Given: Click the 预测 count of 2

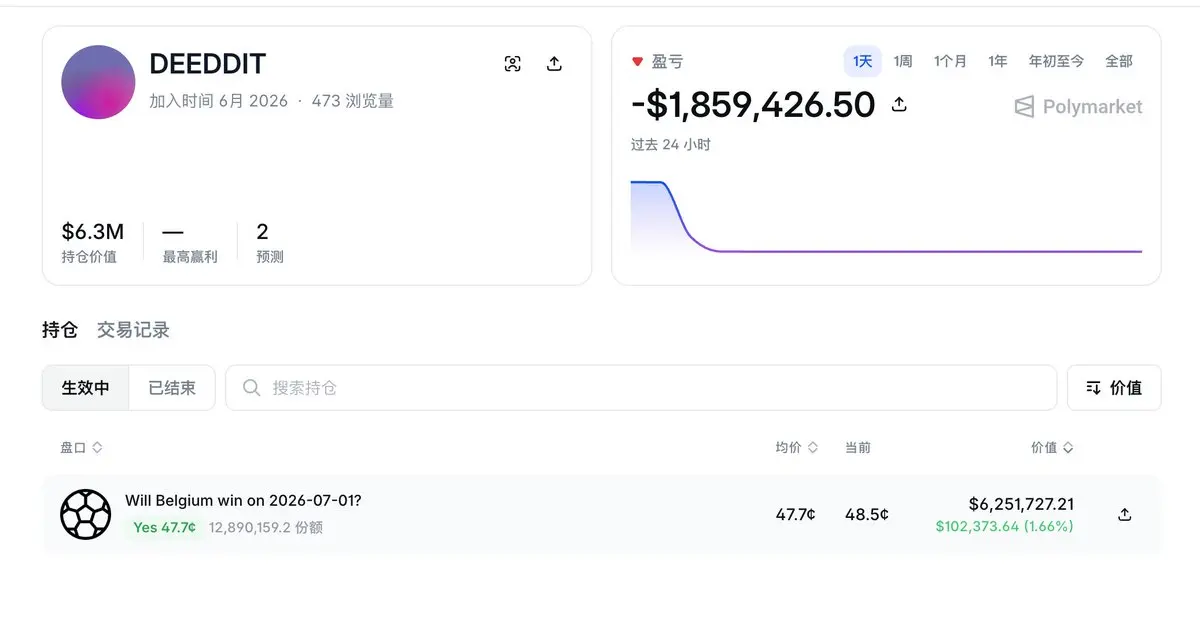Looking at the screenshot, I should click(x=262, y=232).
